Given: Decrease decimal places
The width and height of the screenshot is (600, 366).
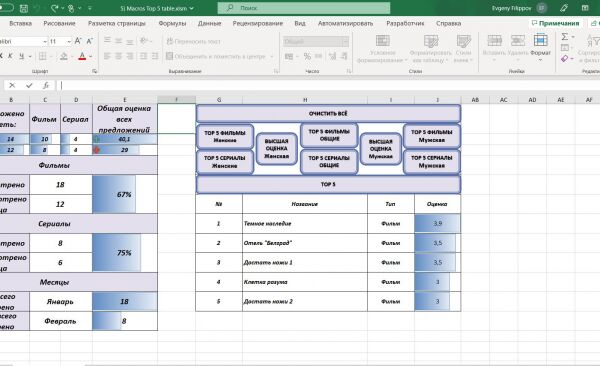Looking at the screenshot, I should pyautogui.click(x=344, y=56).
